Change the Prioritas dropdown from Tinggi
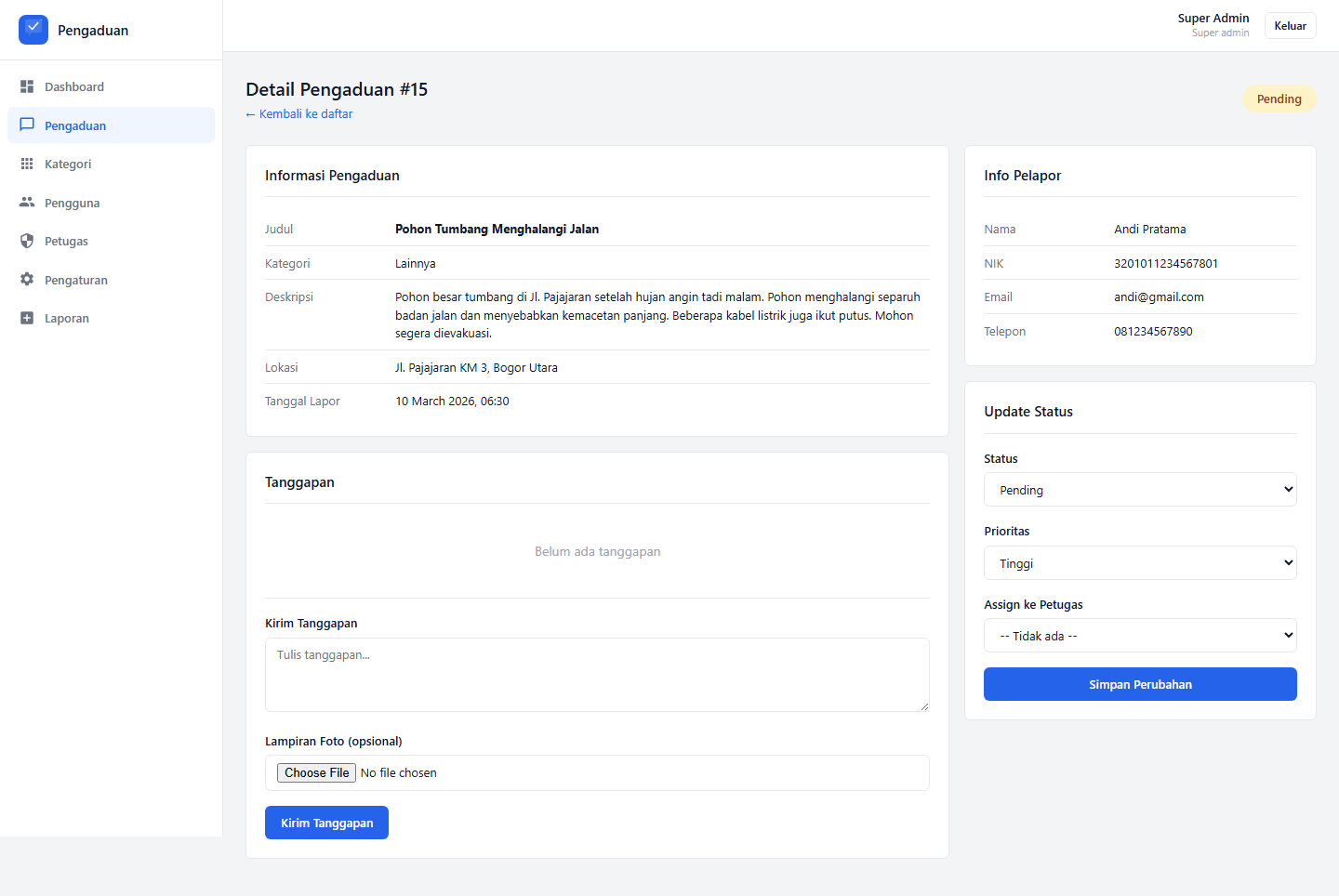Image resolution: width=1339 pixels, height=896 pixels. click(1140, 562)
